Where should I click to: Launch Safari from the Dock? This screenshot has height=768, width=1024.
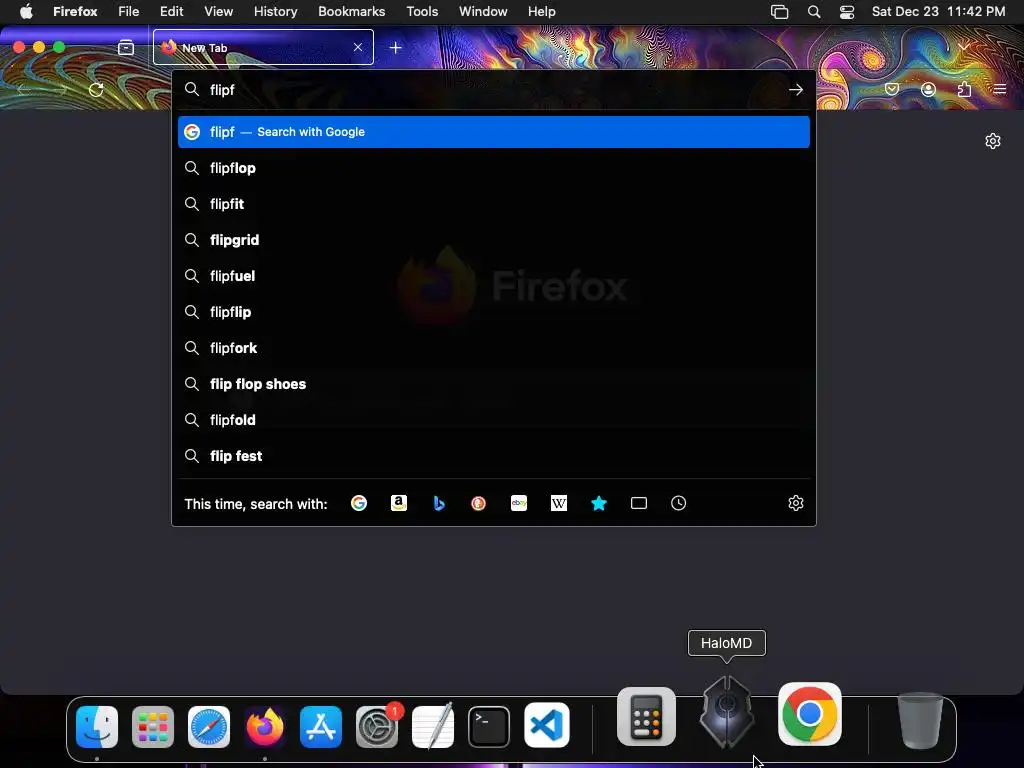pos(209,726)
